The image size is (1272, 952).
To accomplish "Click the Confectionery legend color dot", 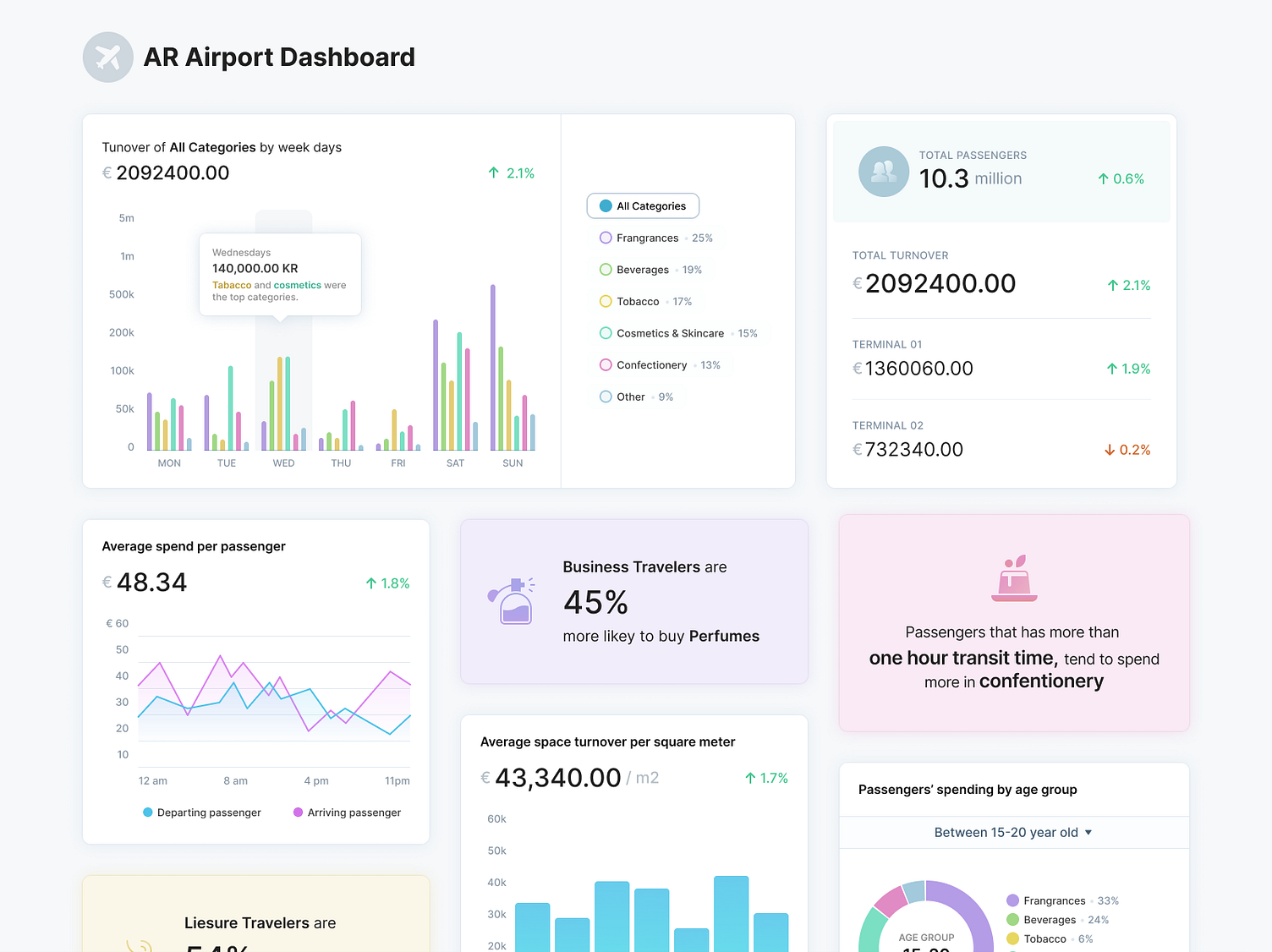I will (606, 364).
